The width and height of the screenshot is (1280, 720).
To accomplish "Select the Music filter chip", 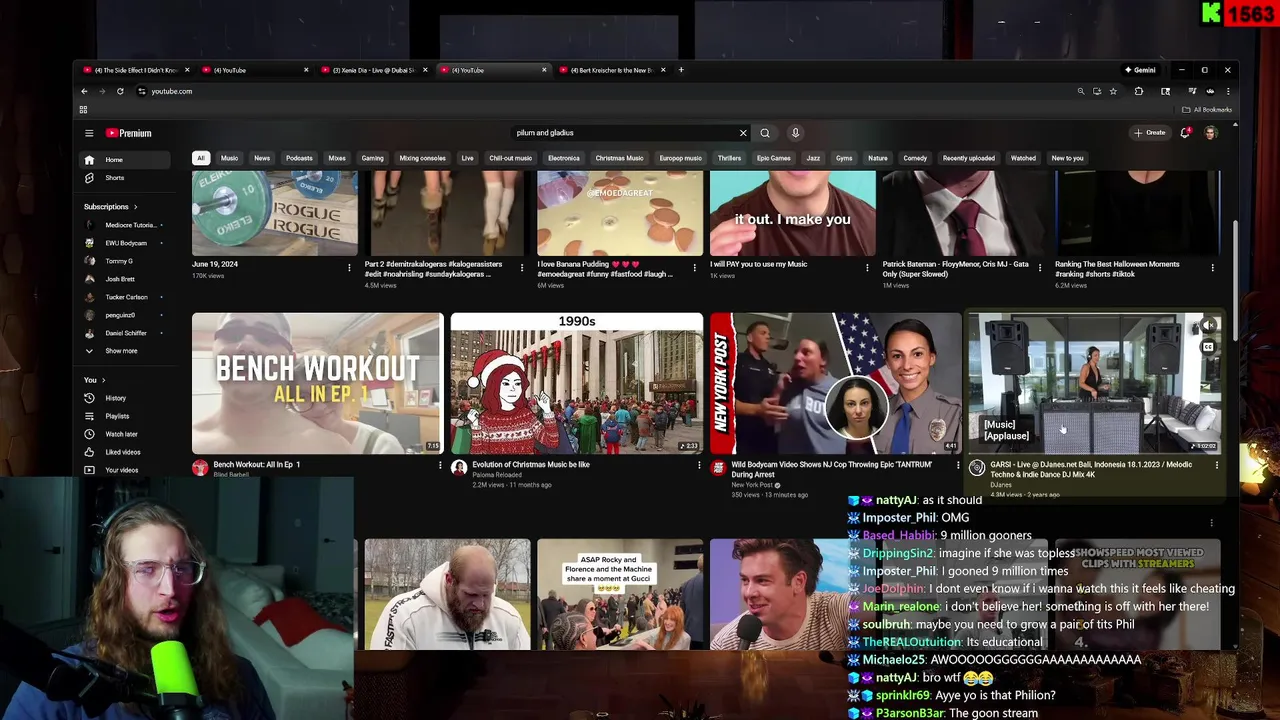I will coord(229,158).
